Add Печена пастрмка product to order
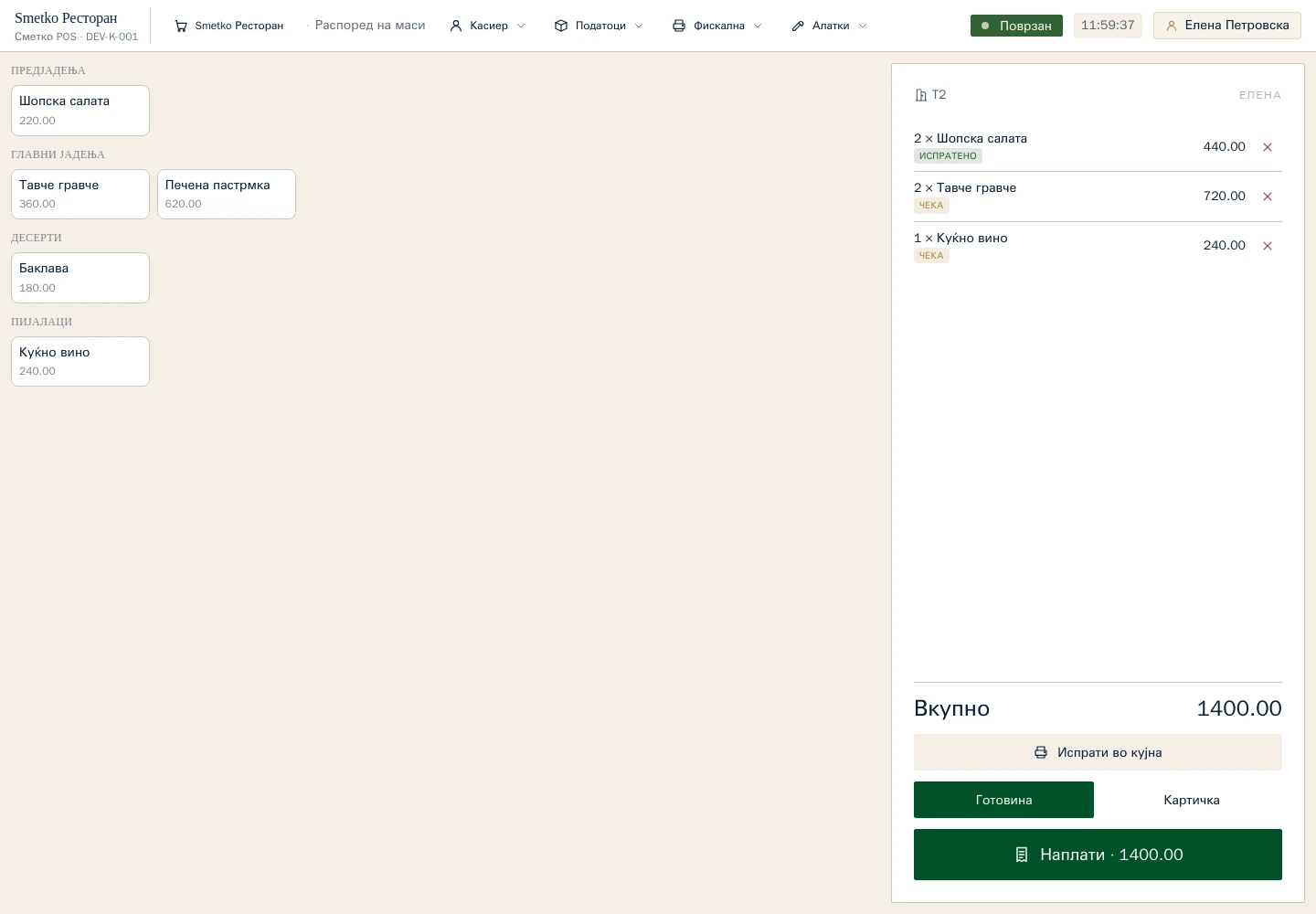1316x914 pixels. click(227, 194)
